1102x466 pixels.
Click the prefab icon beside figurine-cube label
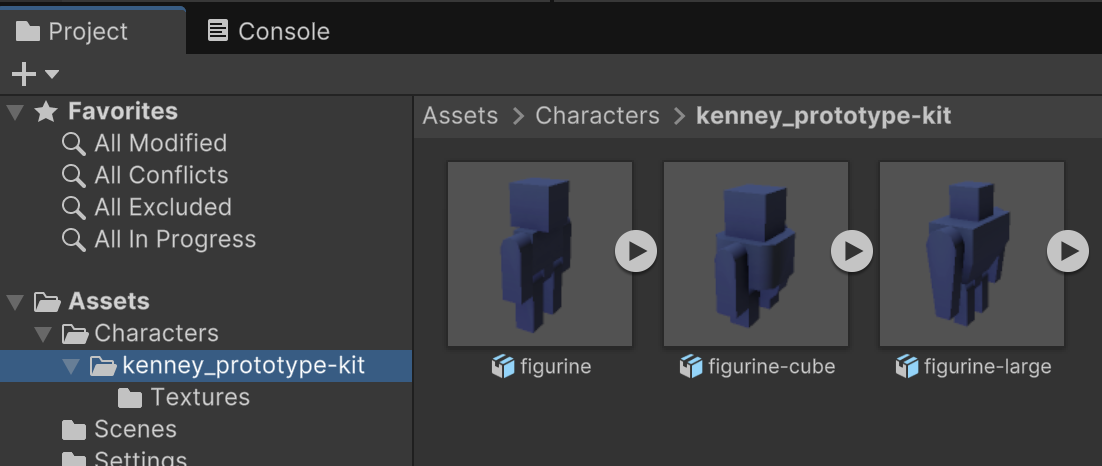point(690,367)
